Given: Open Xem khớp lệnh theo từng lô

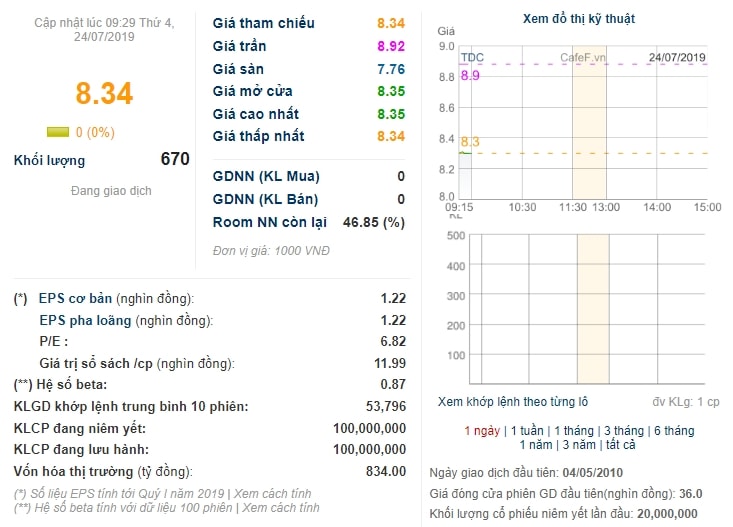Looking at the screenshot, I should [x=513, y=402].
